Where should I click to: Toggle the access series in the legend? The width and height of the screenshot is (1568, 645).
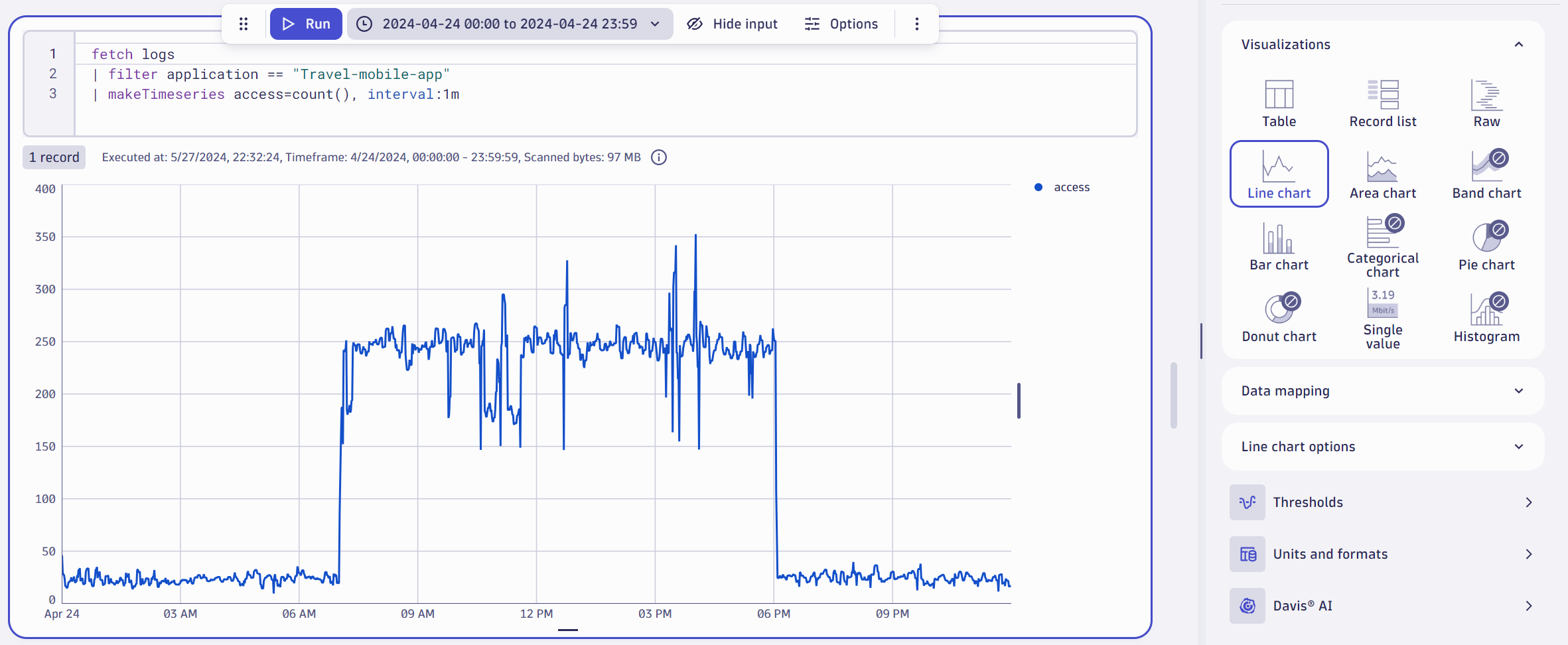coord(1060,186)
